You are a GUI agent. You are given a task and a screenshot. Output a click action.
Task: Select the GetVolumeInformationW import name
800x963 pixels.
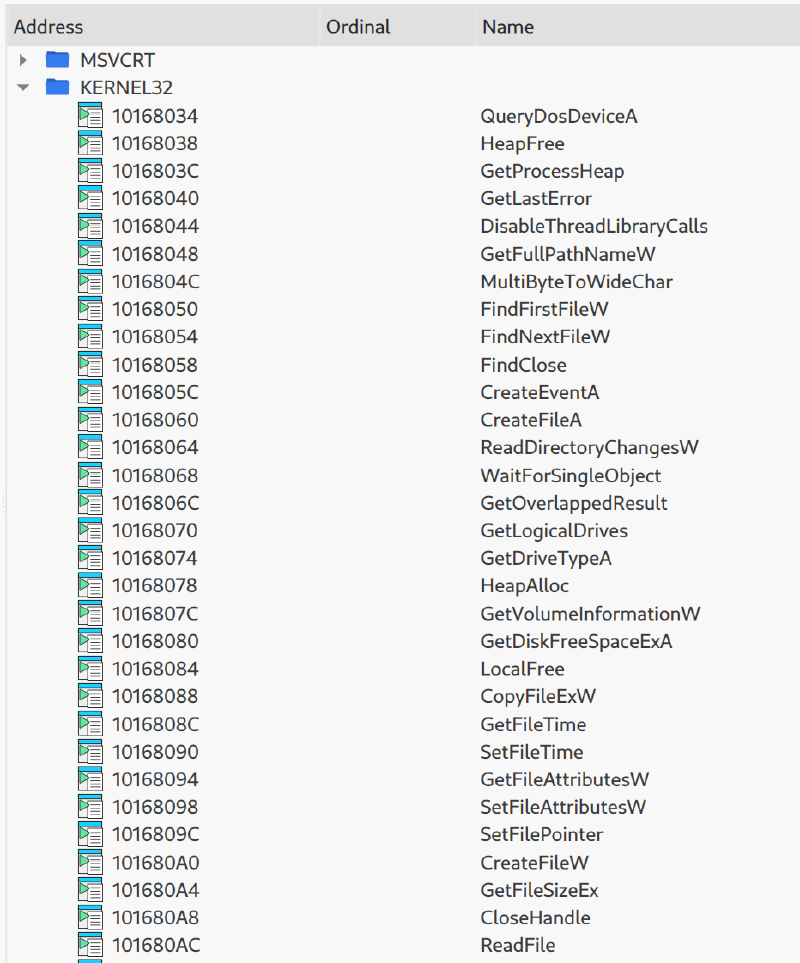[x=590, y=614]
